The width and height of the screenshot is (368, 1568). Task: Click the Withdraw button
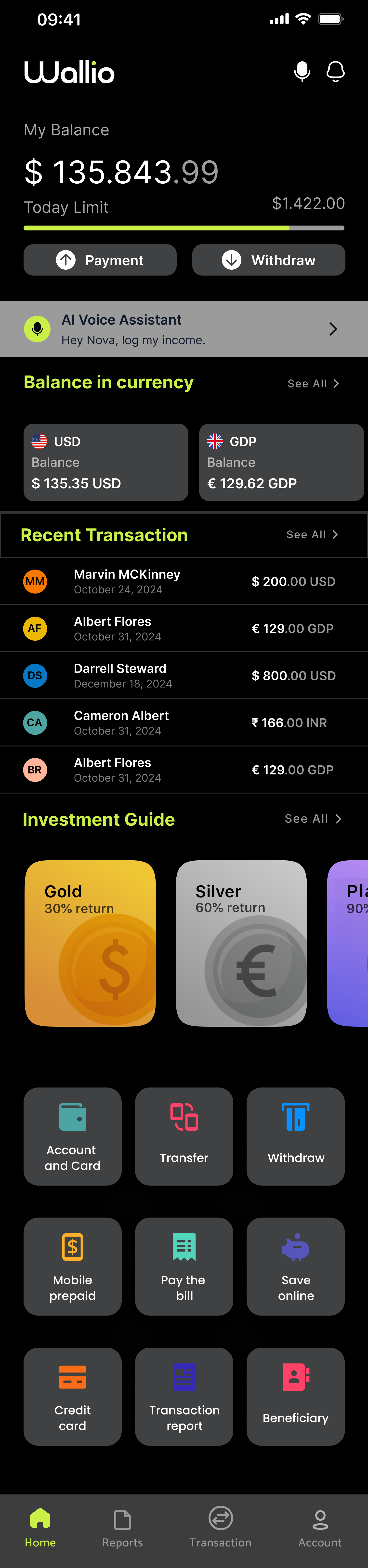(x=269, y=260)
